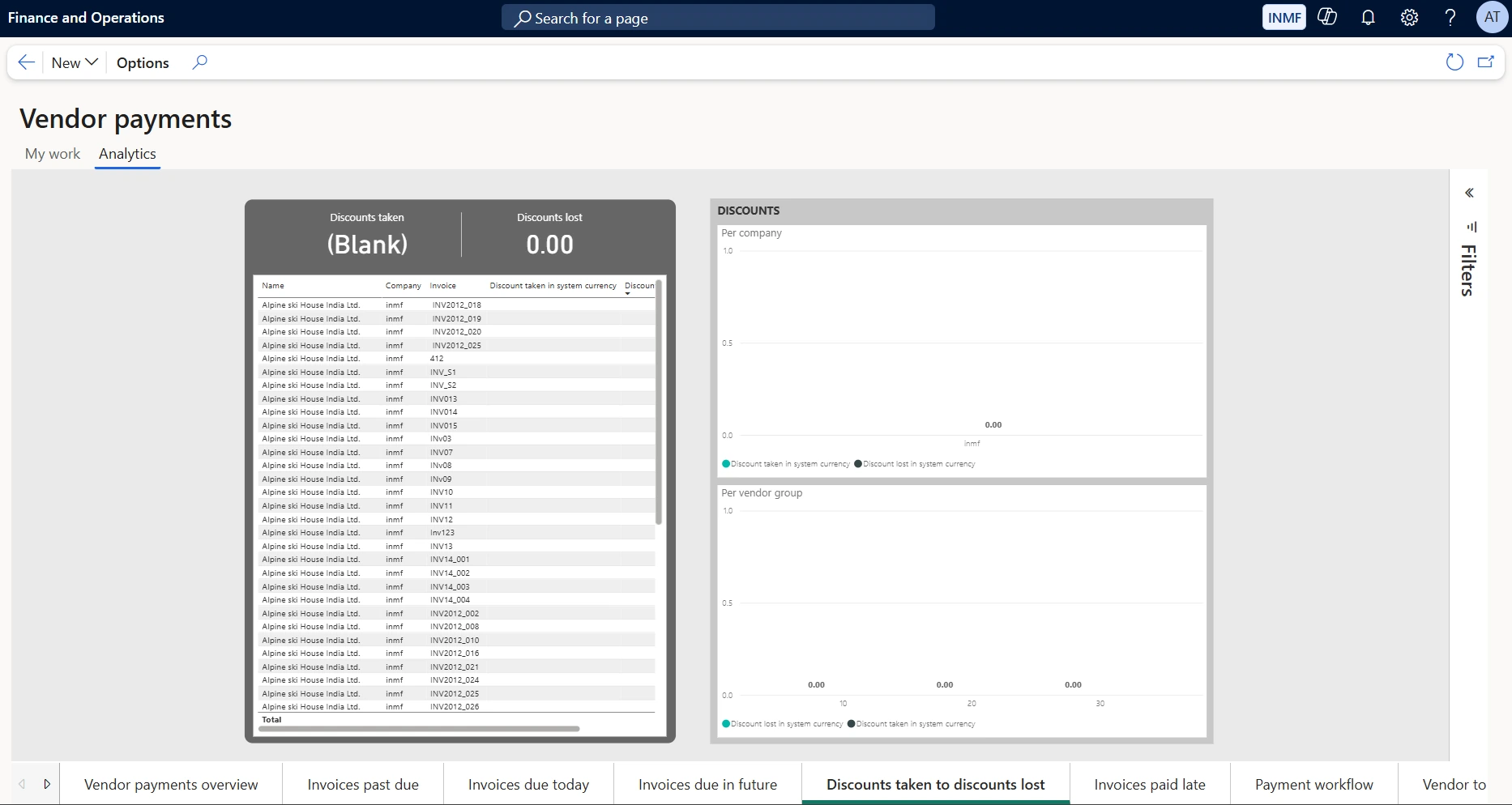The width and height of the screenshot is (1512, 805).
Task: Click teal Discount lost legend swatch in Per vendor group
Action: [726, 724]
